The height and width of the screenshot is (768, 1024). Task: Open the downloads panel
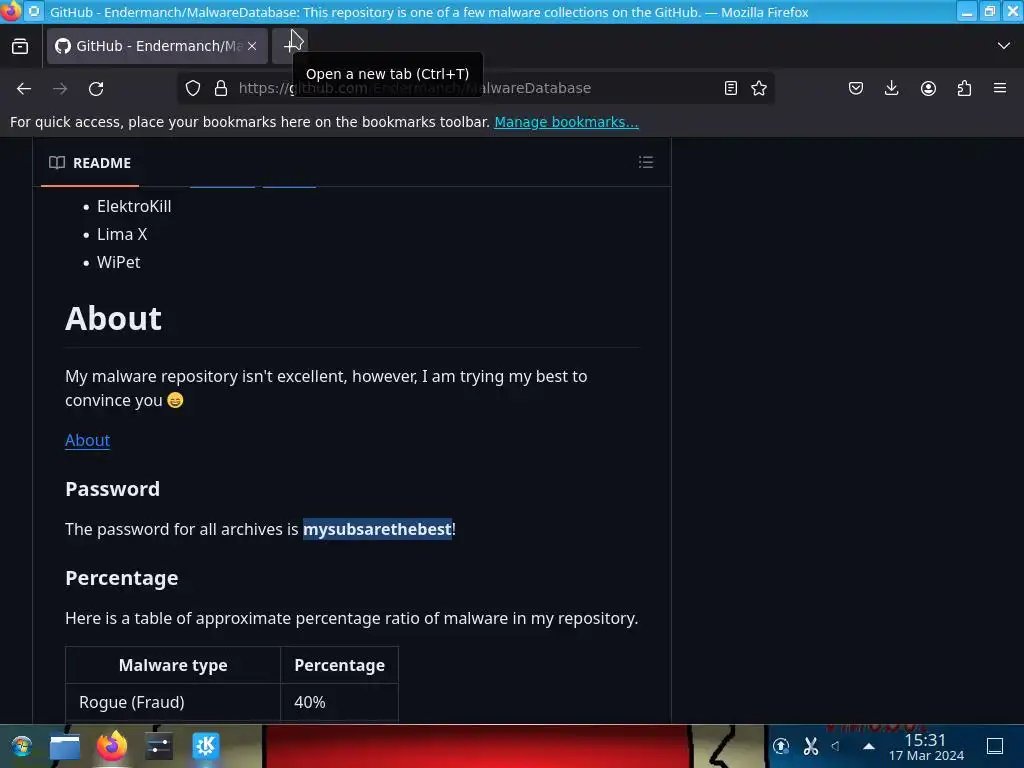pos(891,88)
